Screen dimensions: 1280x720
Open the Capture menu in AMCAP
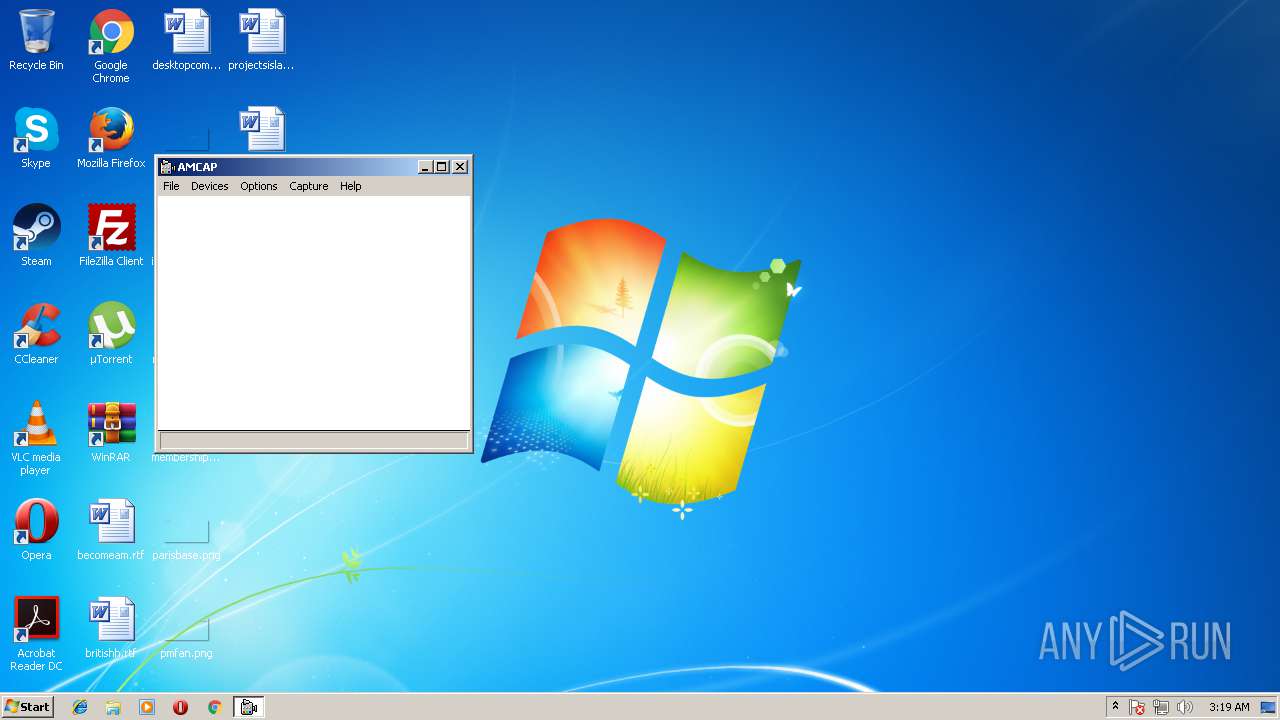(308, 186)
